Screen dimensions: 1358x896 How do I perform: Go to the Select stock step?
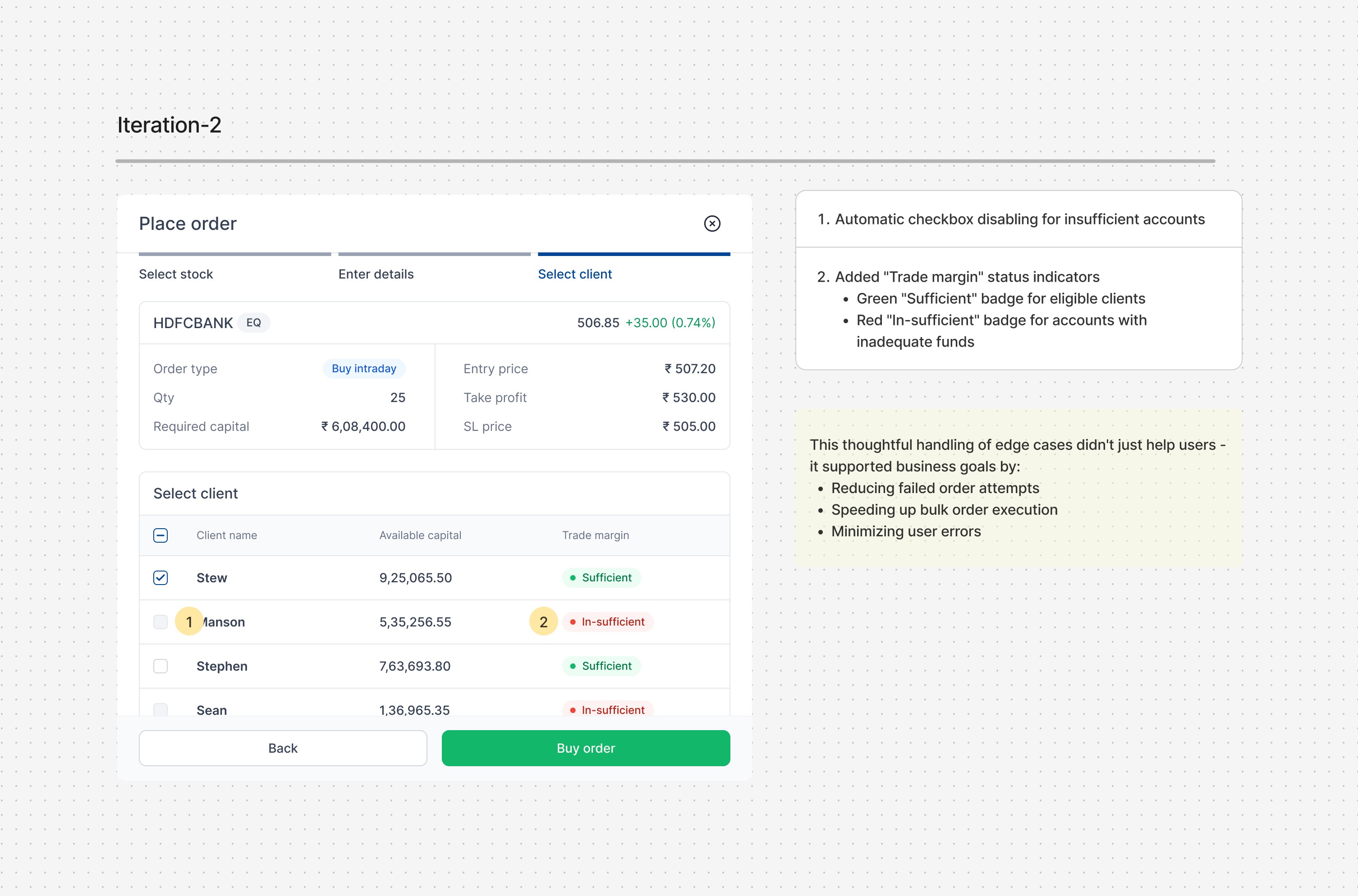click(176, 274)
